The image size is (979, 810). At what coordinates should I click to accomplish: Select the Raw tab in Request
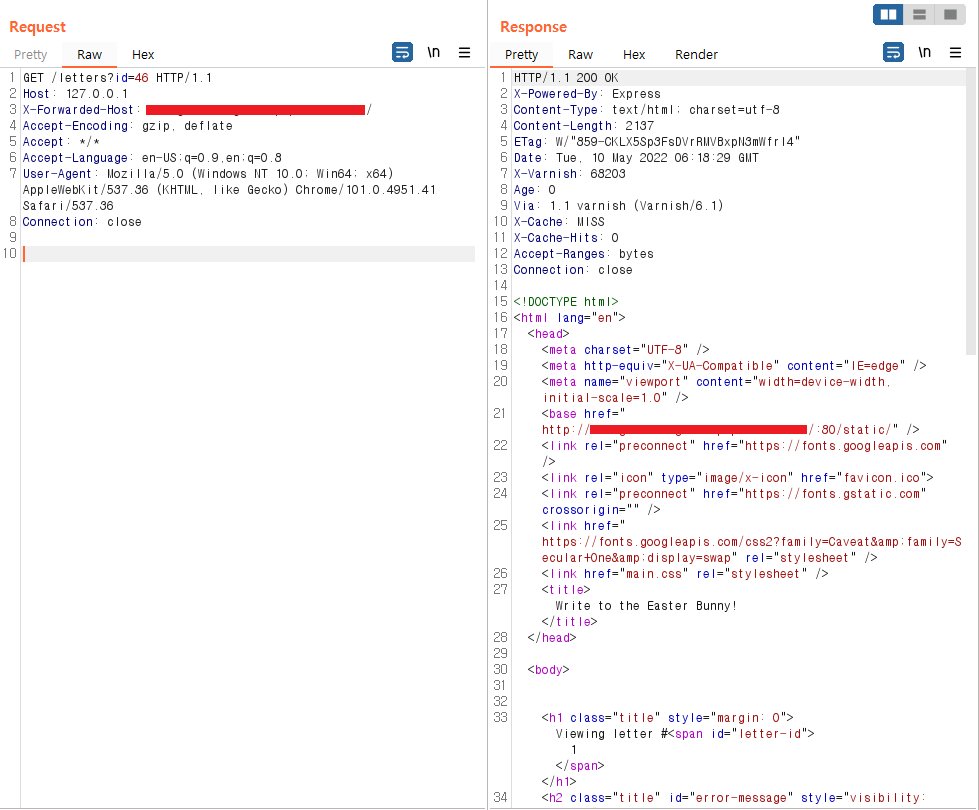click(x=89, y=54)
